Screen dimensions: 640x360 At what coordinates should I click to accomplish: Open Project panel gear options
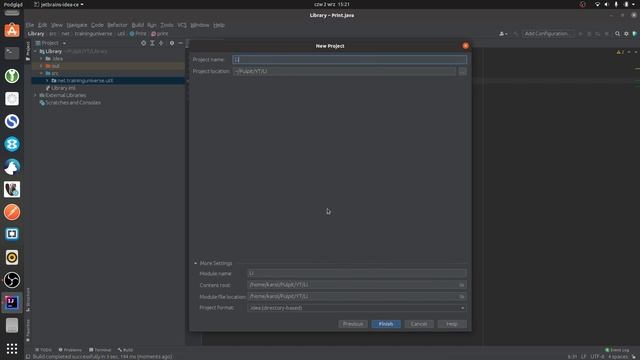click(172, 43)
